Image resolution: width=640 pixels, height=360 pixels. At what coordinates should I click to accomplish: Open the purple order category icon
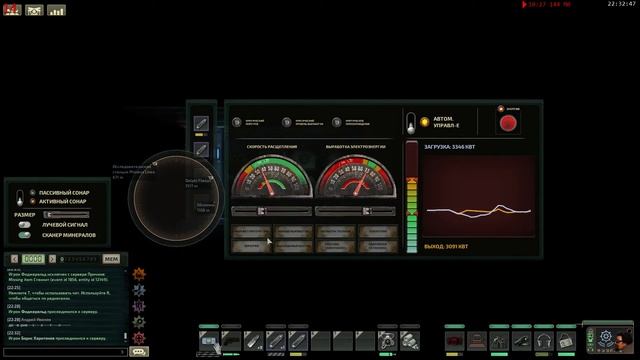coord(139,306)
